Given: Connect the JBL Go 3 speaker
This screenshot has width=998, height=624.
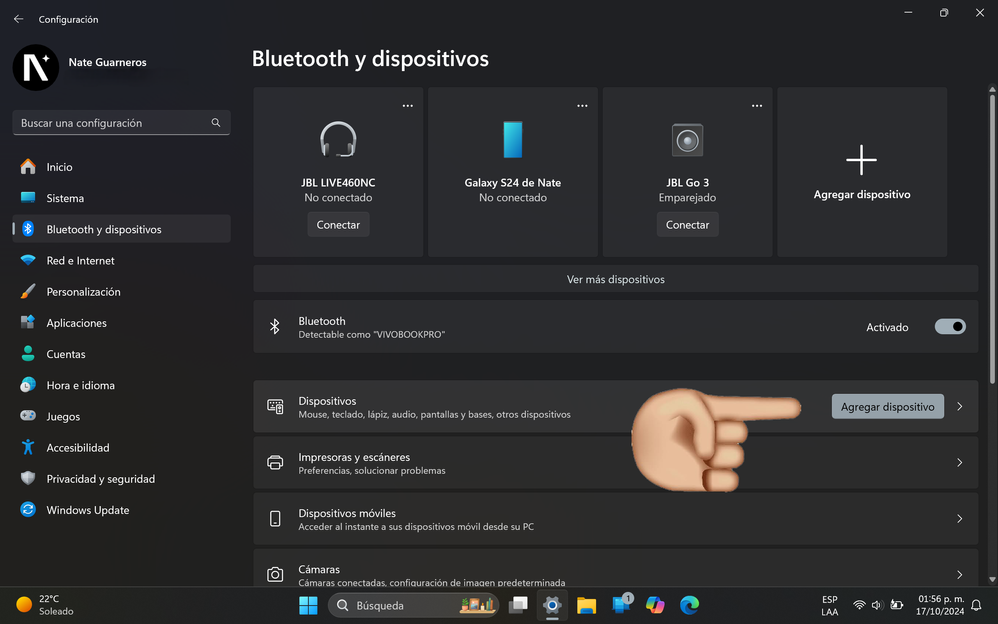Looking at the screenshot, I should point(687,225).
